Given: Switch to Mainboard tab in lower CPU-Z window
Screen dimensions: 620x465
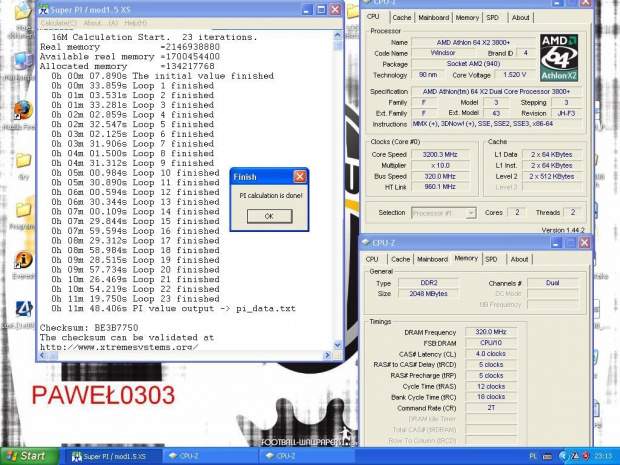Looking at the screenshot, I should (432, 259).
